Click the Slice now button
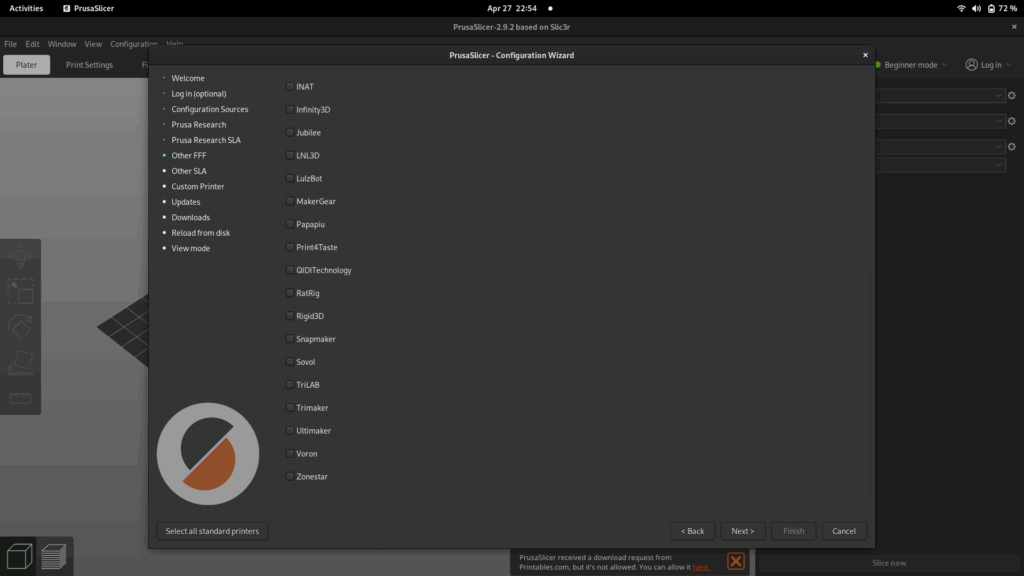The image size is (1024, 576). click(889, 563)
